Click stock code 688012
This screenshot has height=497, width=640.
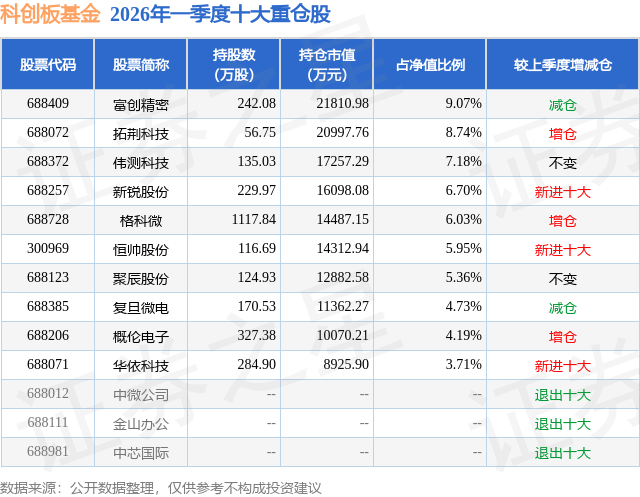(x=48, y=393)
